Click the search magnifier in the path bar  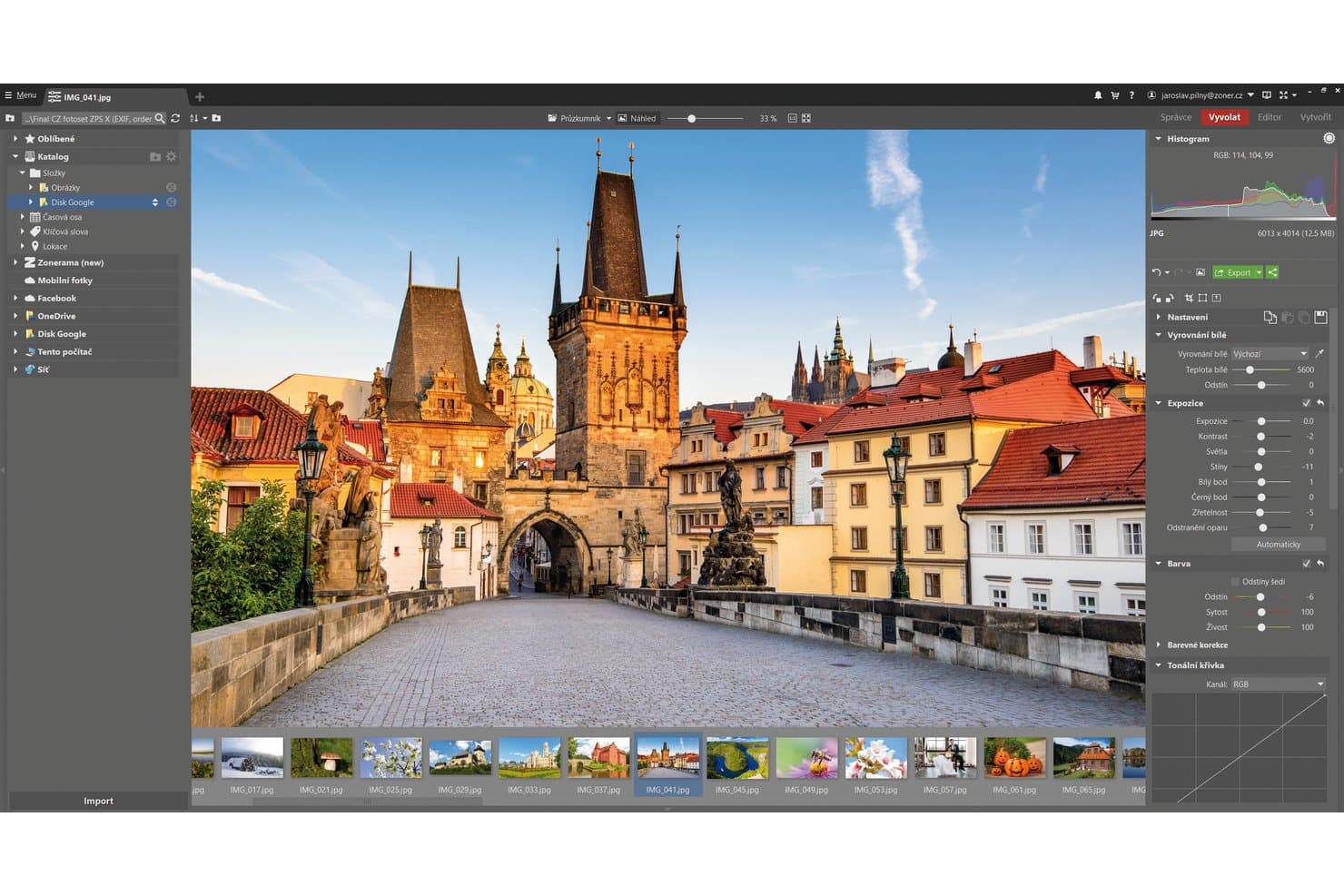click(x=160, y=118)
